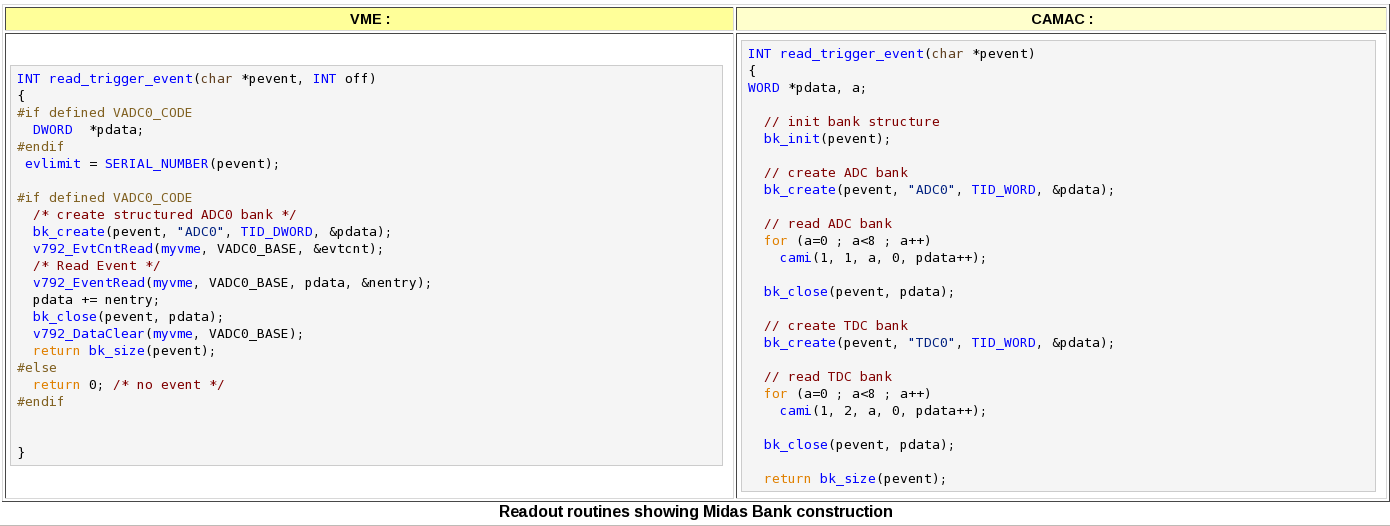
Task: Open read_trigger_event link in the VME code
Action: 121,78
